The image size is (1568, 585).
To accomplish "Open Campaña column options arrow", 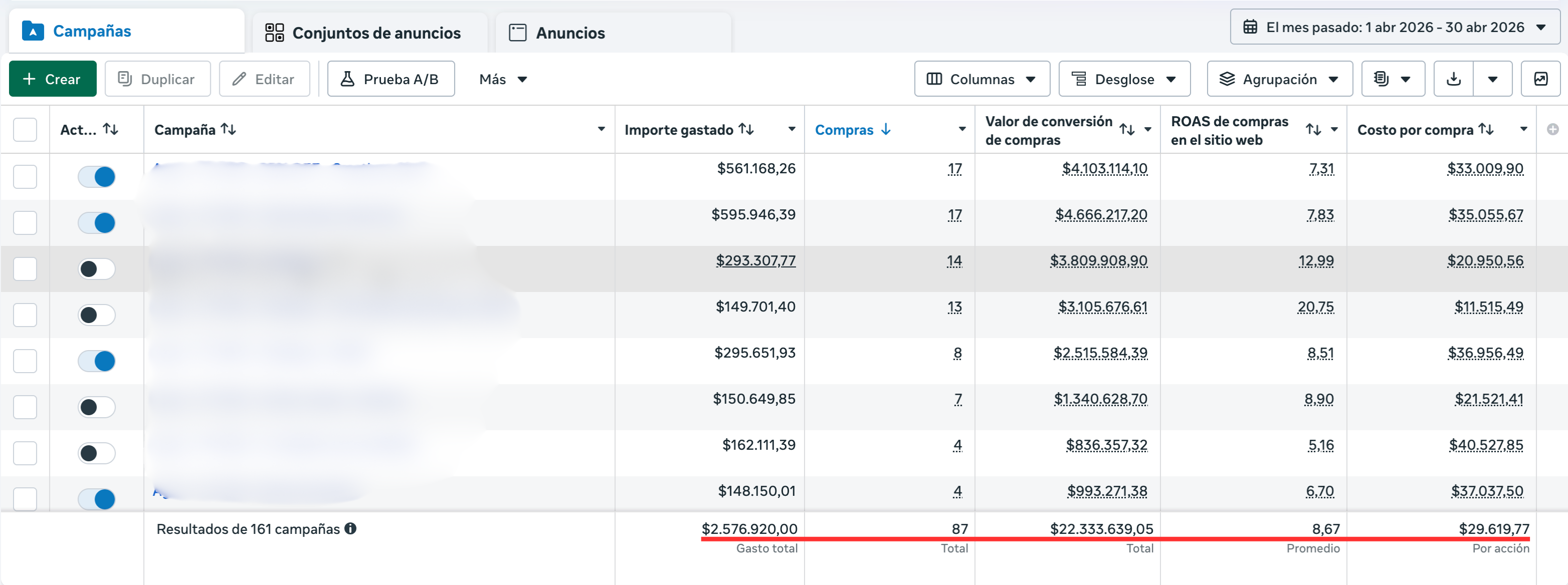I will pyautogui.click(x=601, y=129).
